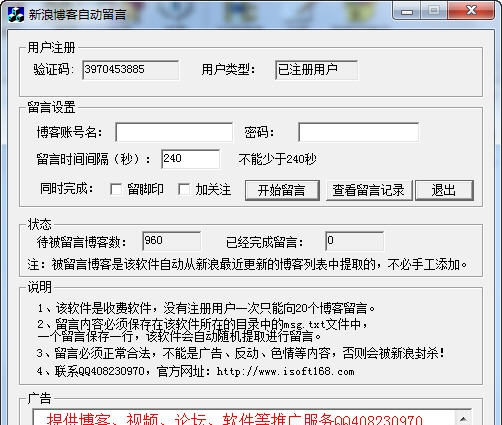Click the 不能少于240秒 hint text
This screenshot has width=502, height=425.
[x=277, y=159]
